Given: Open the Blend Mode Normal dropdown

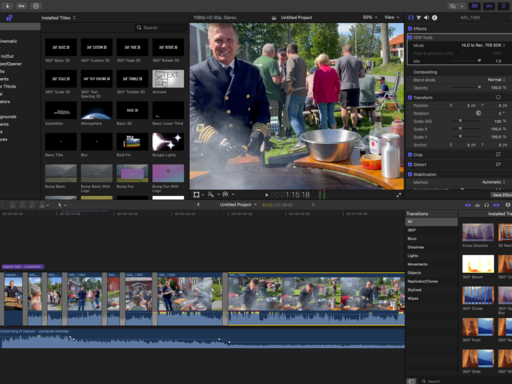Looking at the screenshot, I should pyautogui.click(x=496, y=80).
